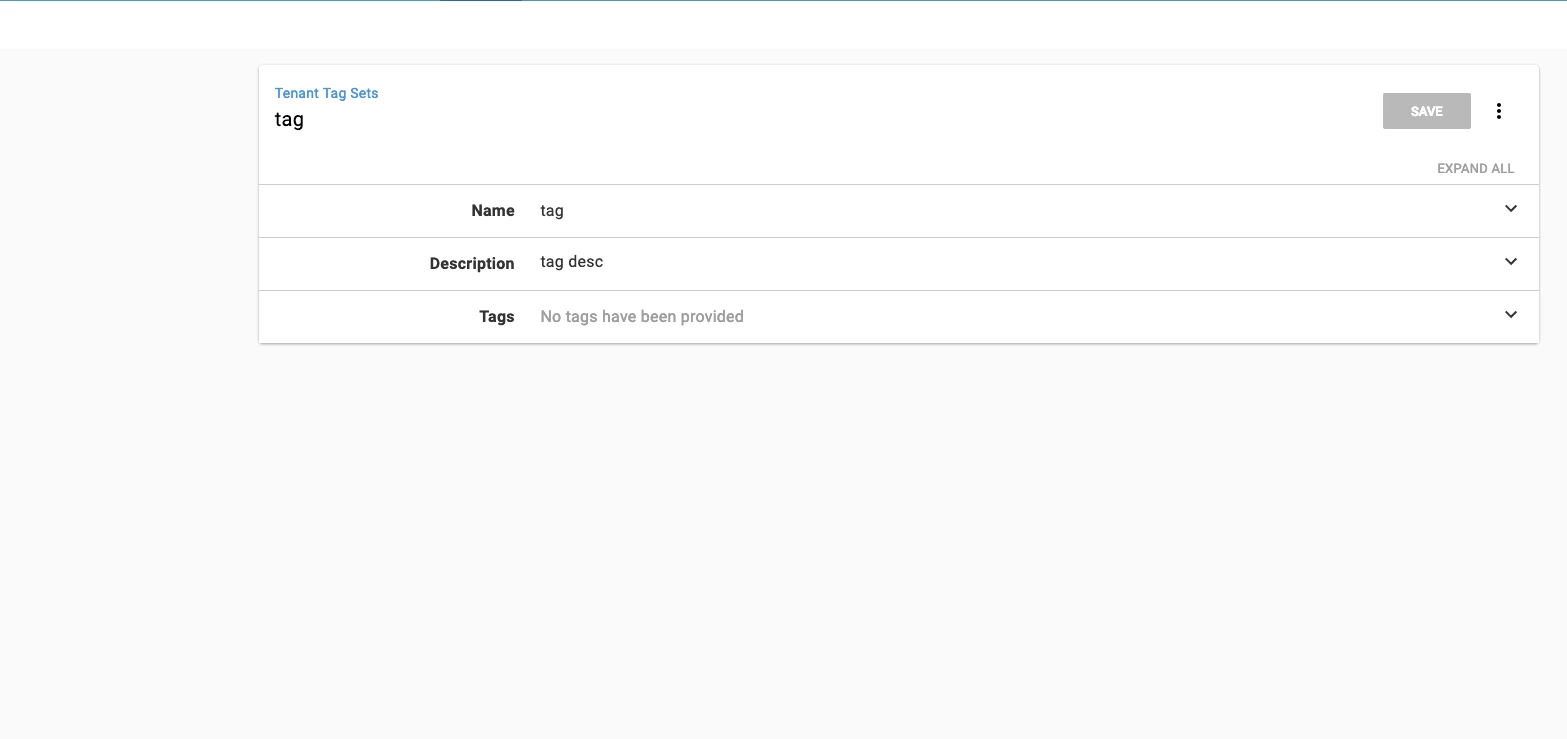Viewport: 1567px width, 739px height.
Task: Click the Name field label
Action: click(493, 210)
